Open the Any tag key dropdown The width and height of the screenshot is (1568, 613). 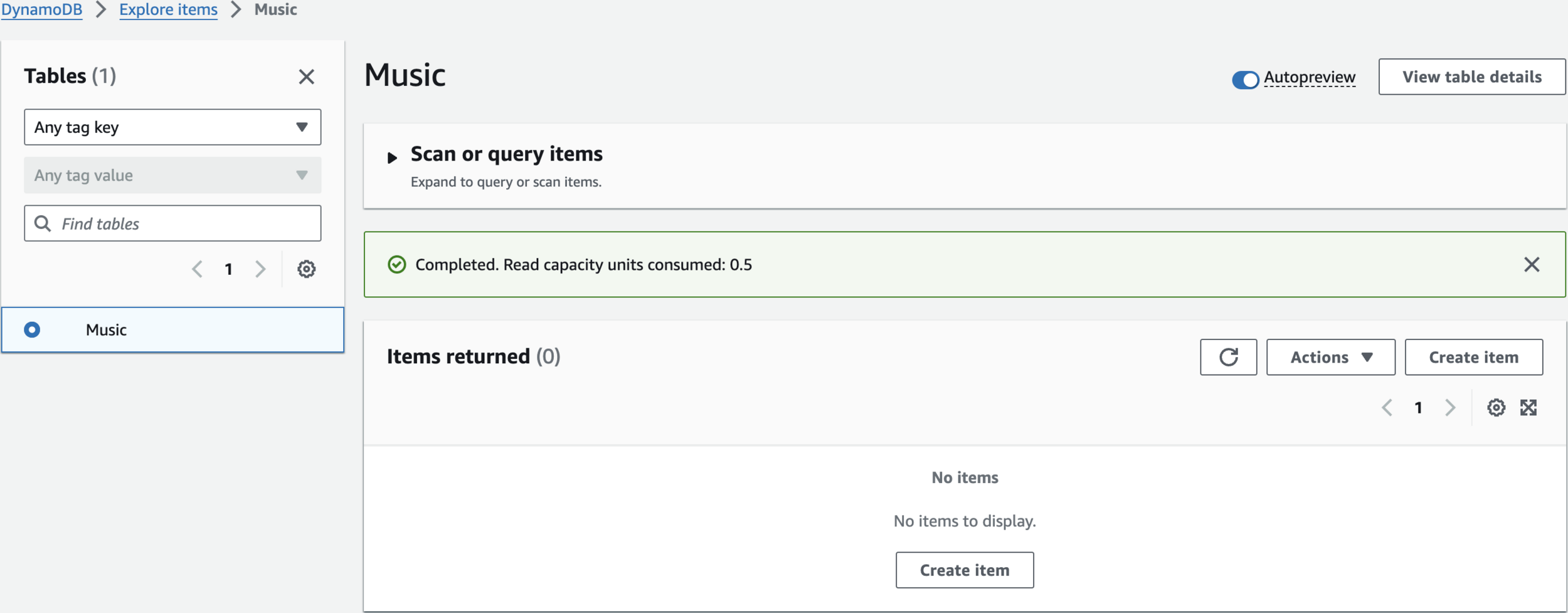coord(172,127)
